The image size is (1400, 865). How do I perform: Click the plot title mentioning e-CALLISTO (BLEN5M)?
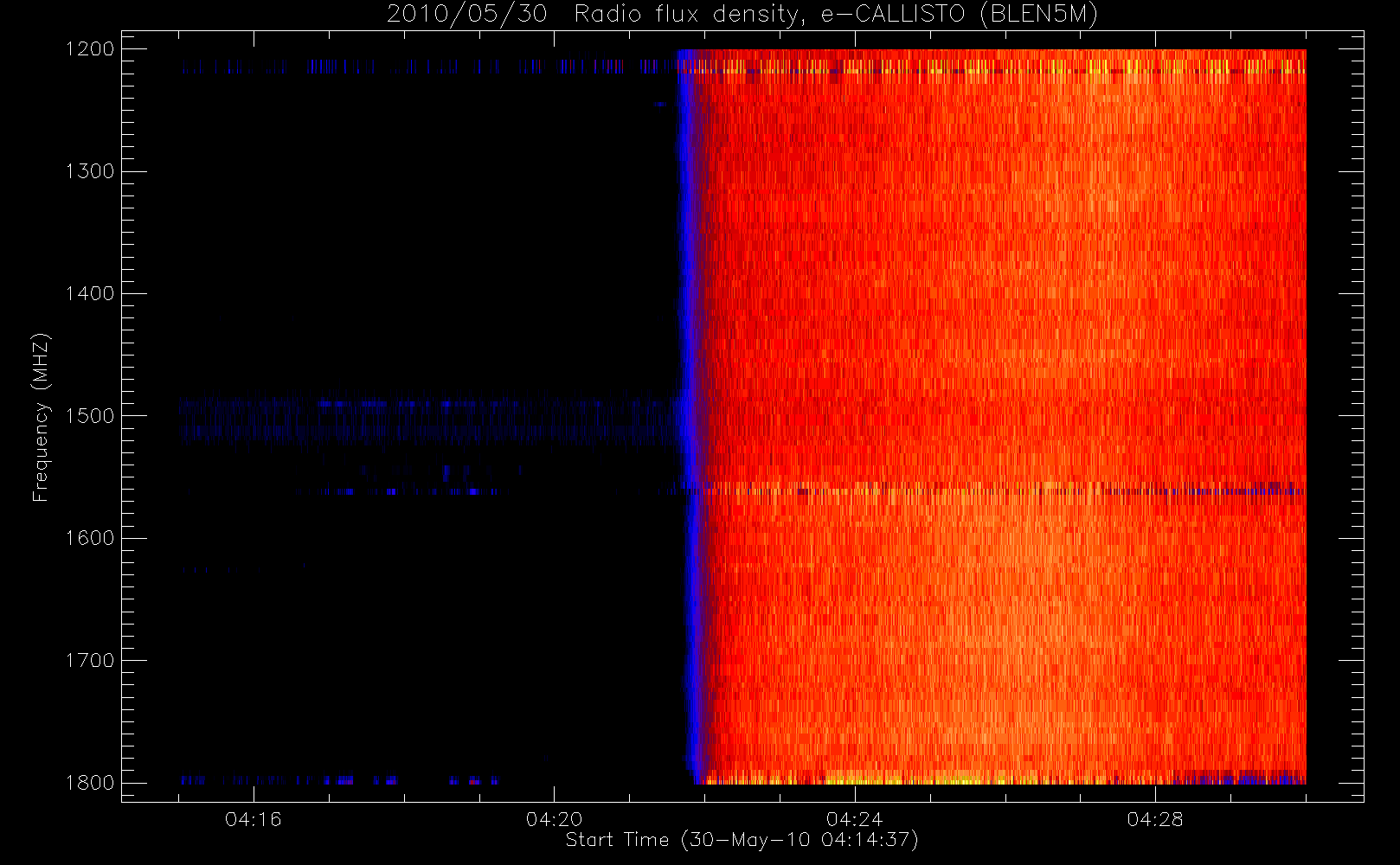click(742, 14)
